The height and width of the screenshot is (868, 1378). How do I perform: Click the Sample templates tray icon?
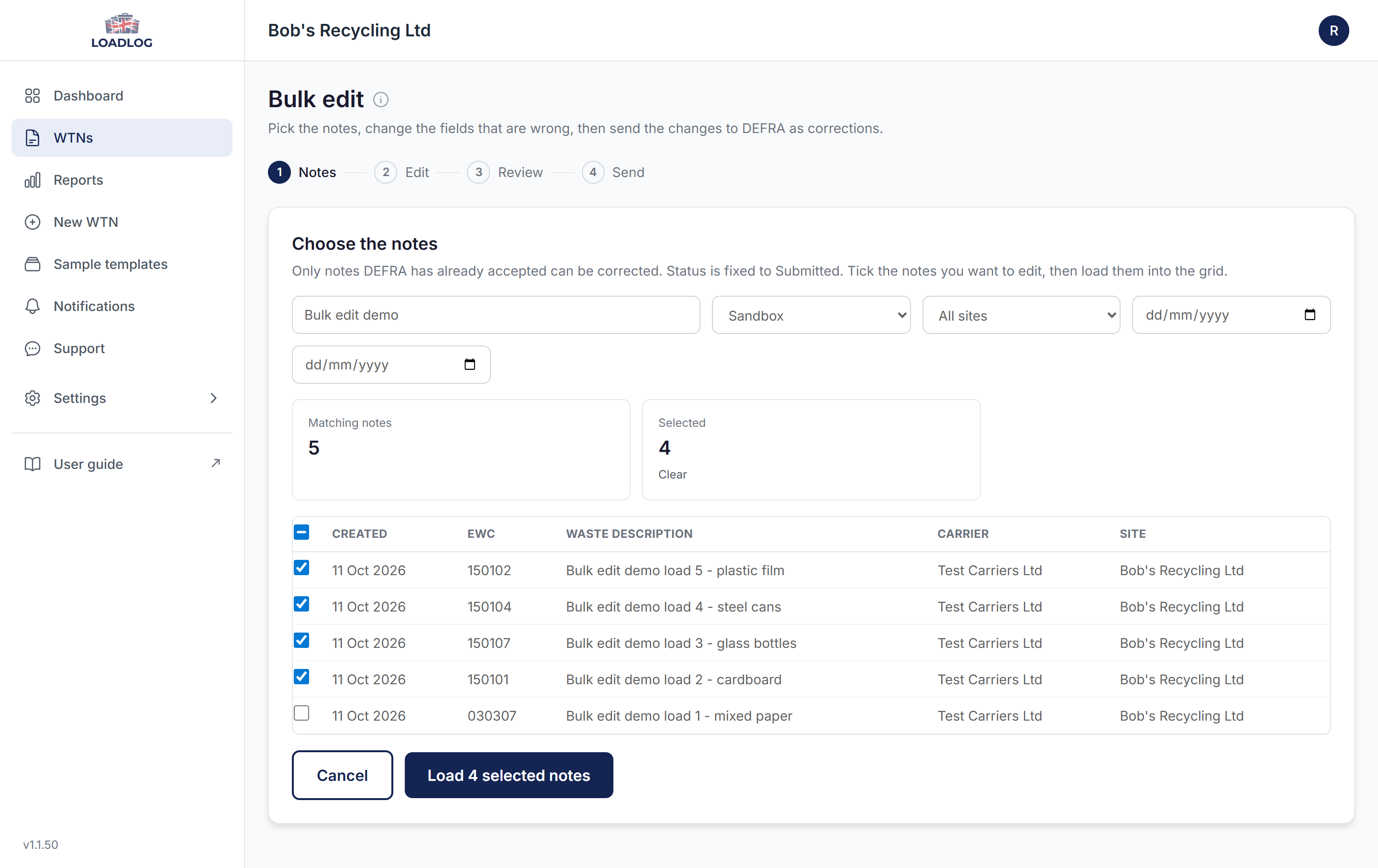click(33, 264)
